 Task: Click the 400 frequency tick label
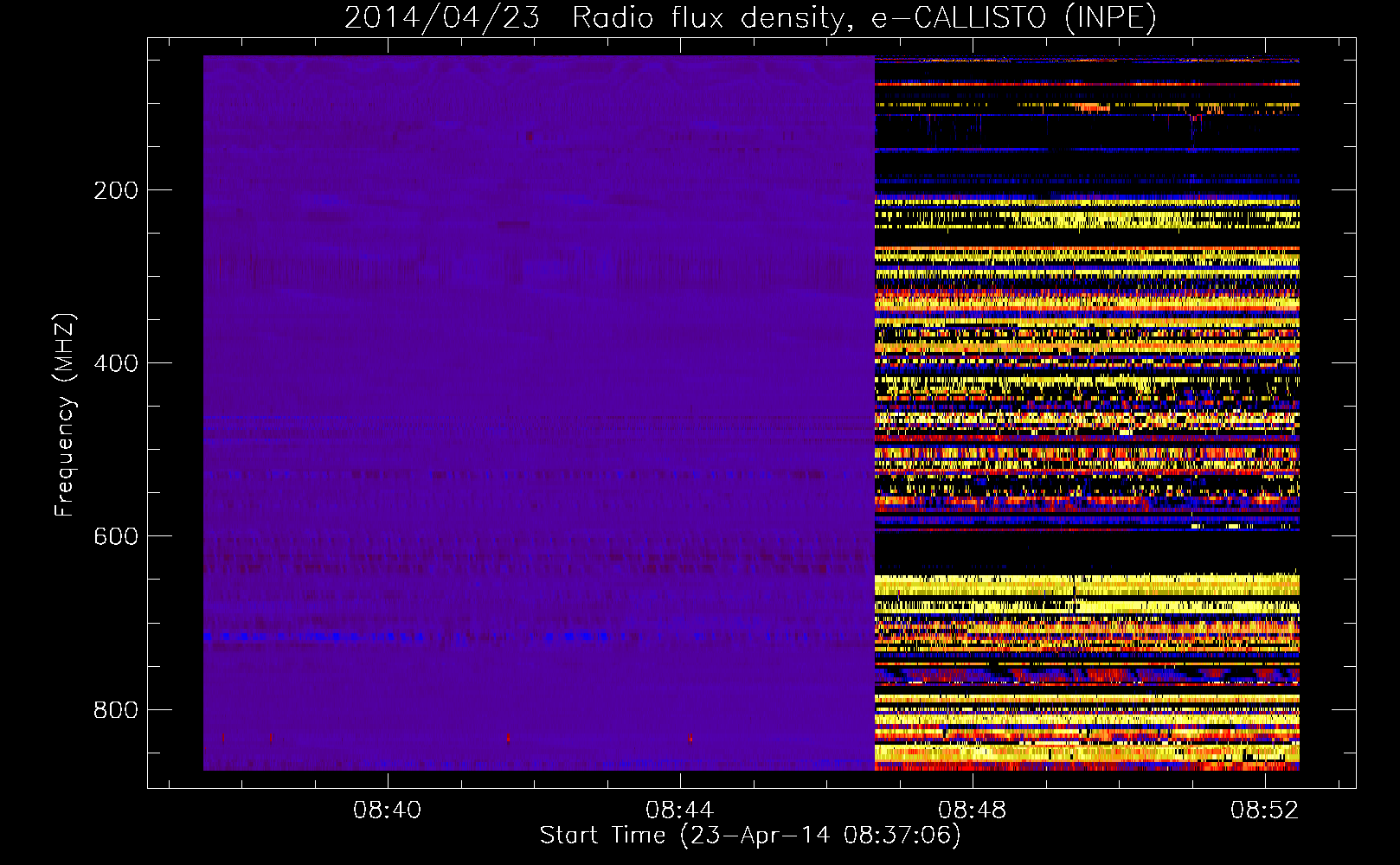click(x=116, y=363)
